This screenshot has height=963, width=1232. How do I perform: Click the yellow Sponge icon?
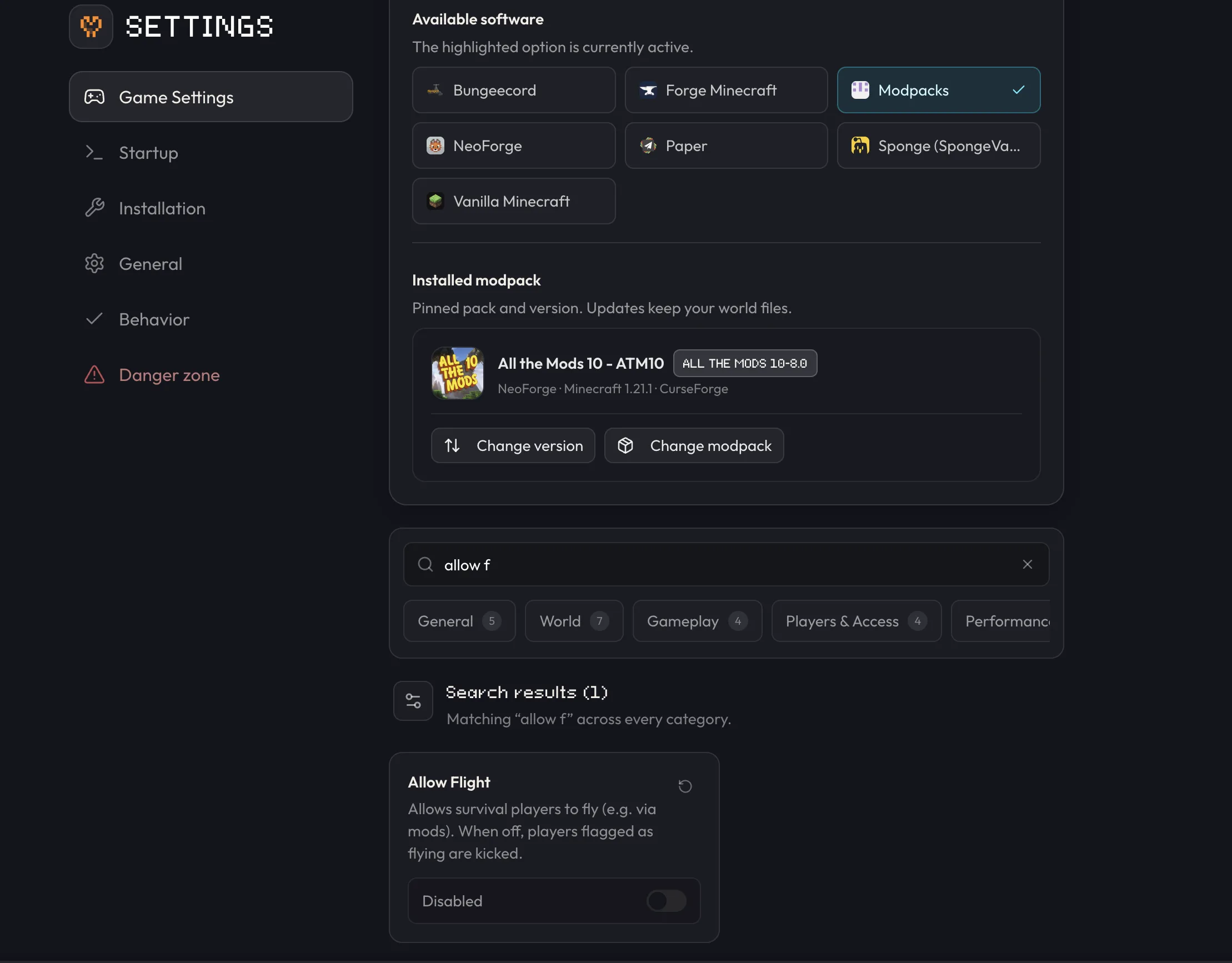860,146
